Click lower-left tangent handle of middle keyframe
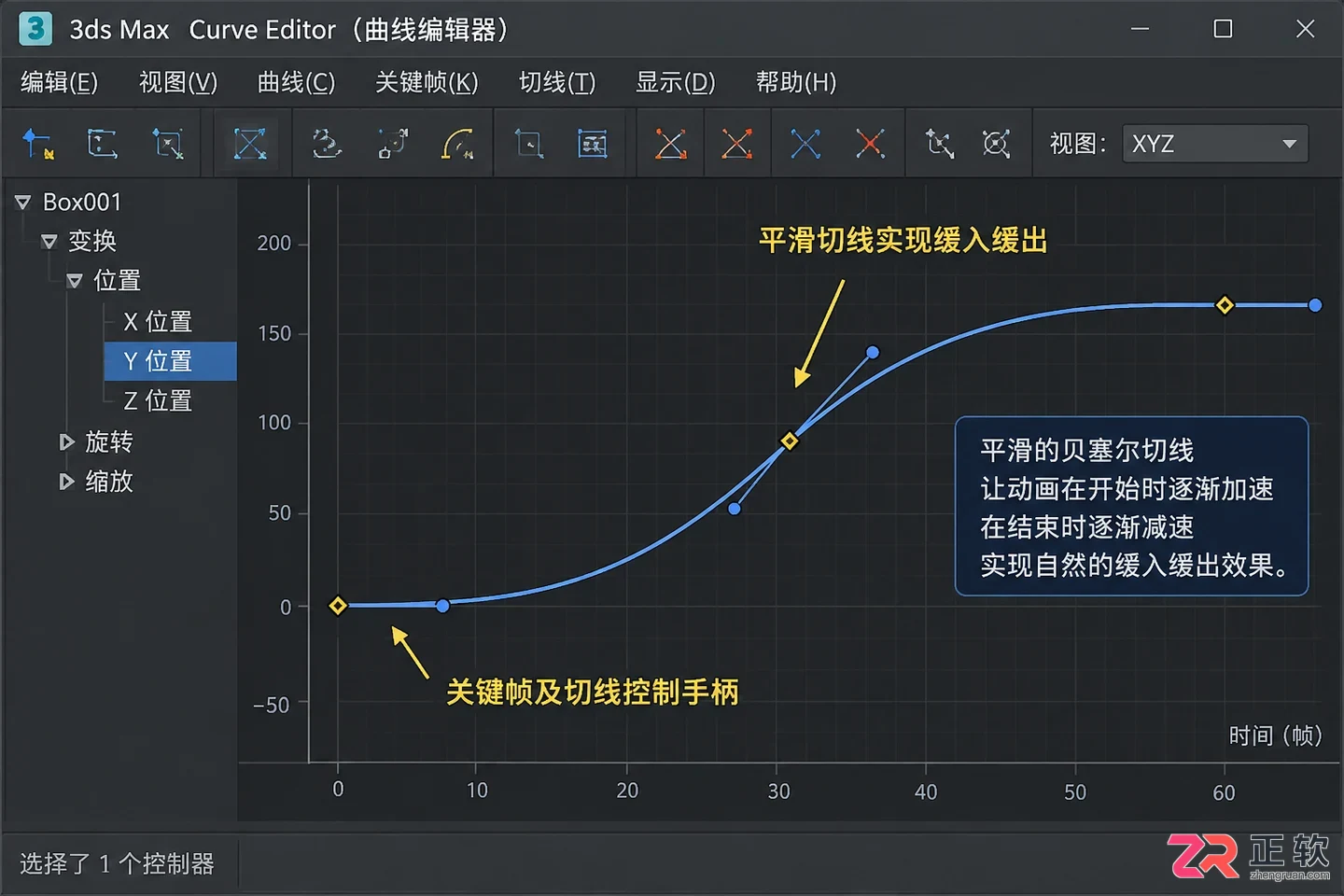The image size is (1344, 896). coord(735,509)
